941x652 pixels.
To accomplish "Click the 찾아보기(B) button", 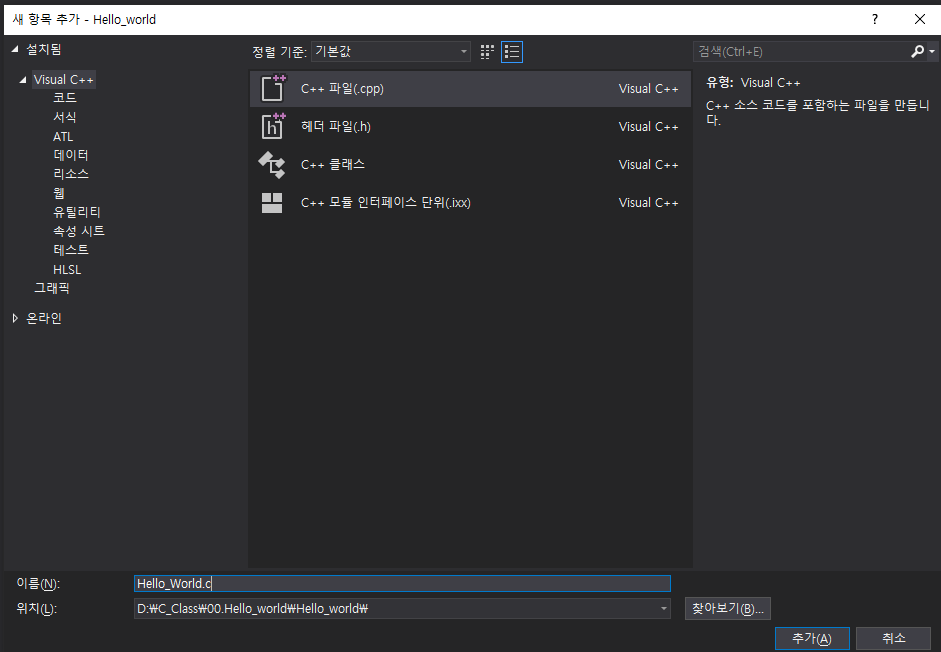I will pyautogui.click(x=727, y=608).
